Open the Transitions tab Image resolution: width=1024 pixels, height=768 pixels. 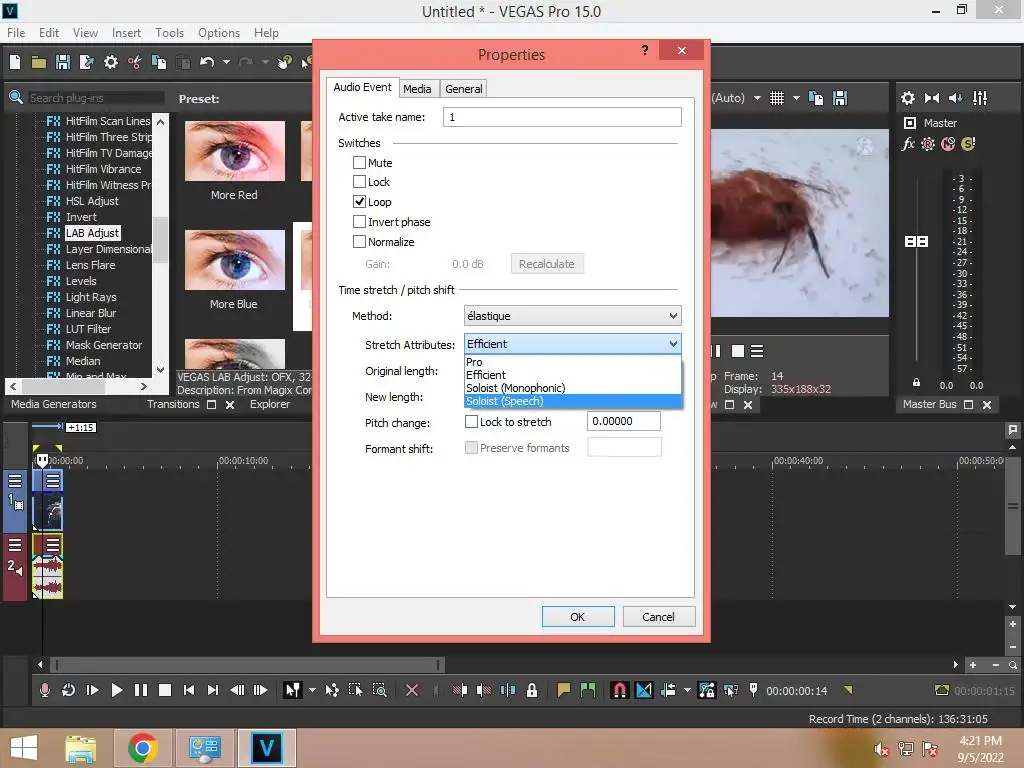coord(173,404)
